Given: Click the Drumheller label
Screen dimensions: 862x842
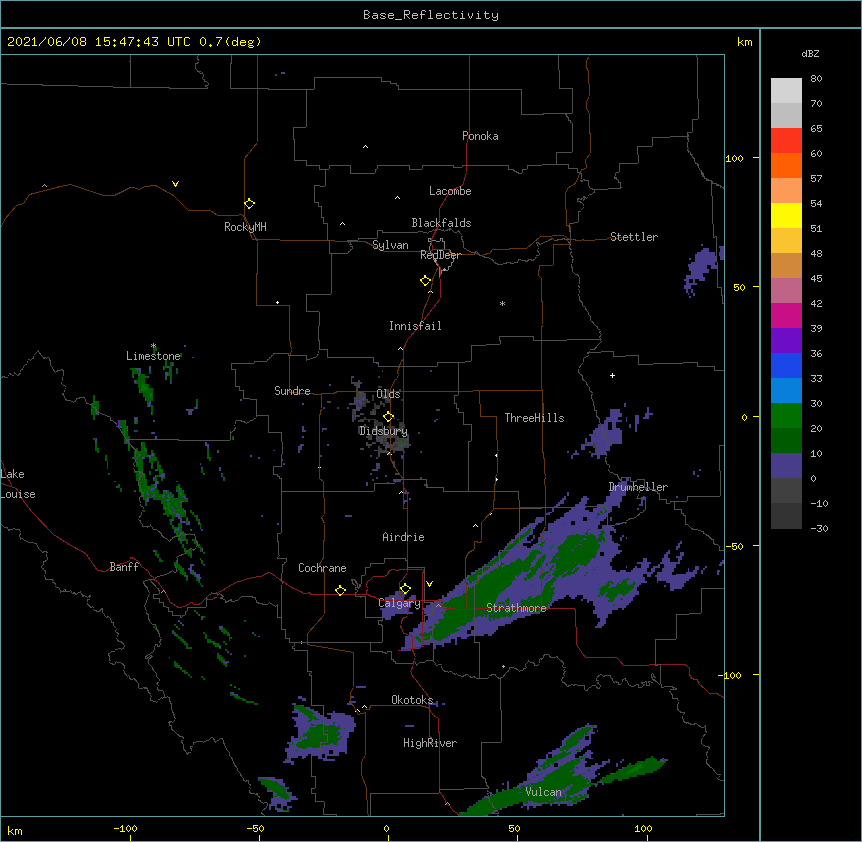Looking at the screenshot, I should tap(638, 487).
